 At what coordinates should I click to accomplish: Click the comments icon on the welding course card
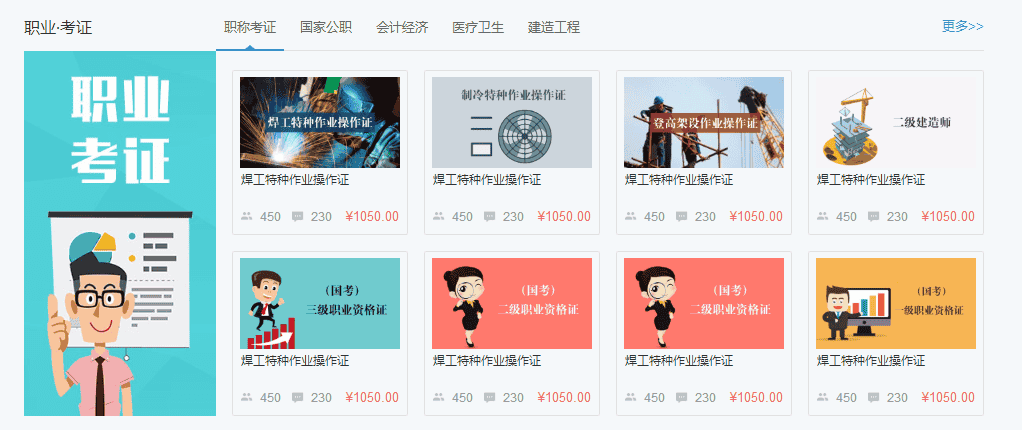[x=298, y=216]
